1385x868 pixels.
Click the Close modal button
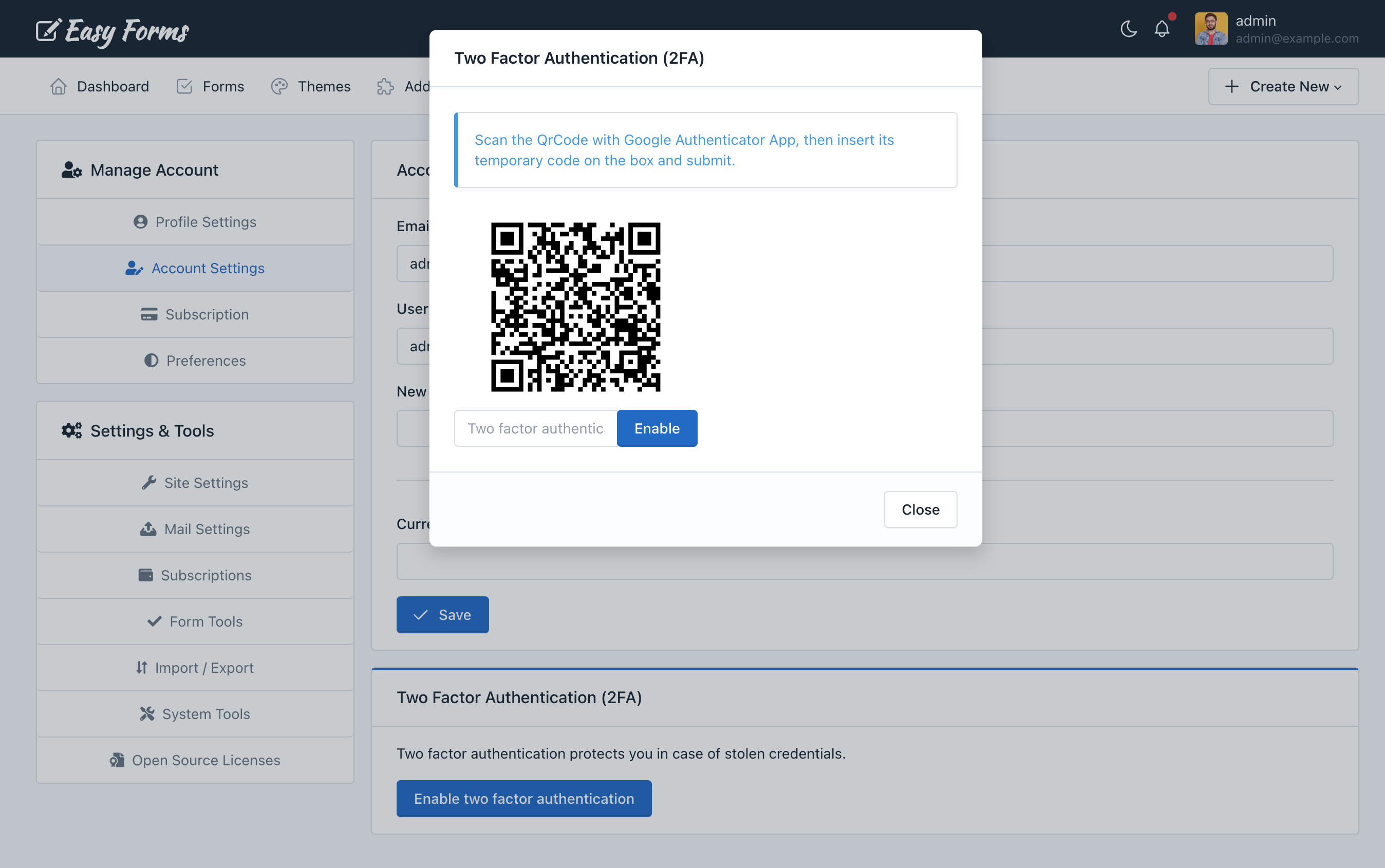(x=920, y=509)
